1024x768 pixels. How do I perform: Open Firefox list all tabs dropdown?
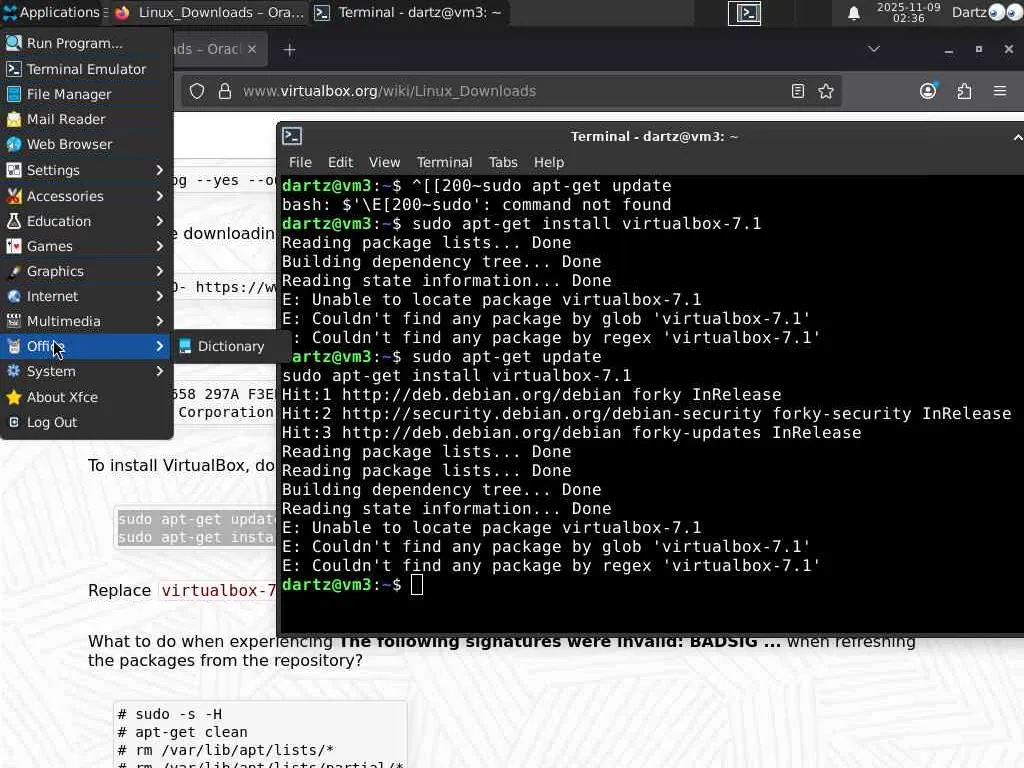coord(874,49)
